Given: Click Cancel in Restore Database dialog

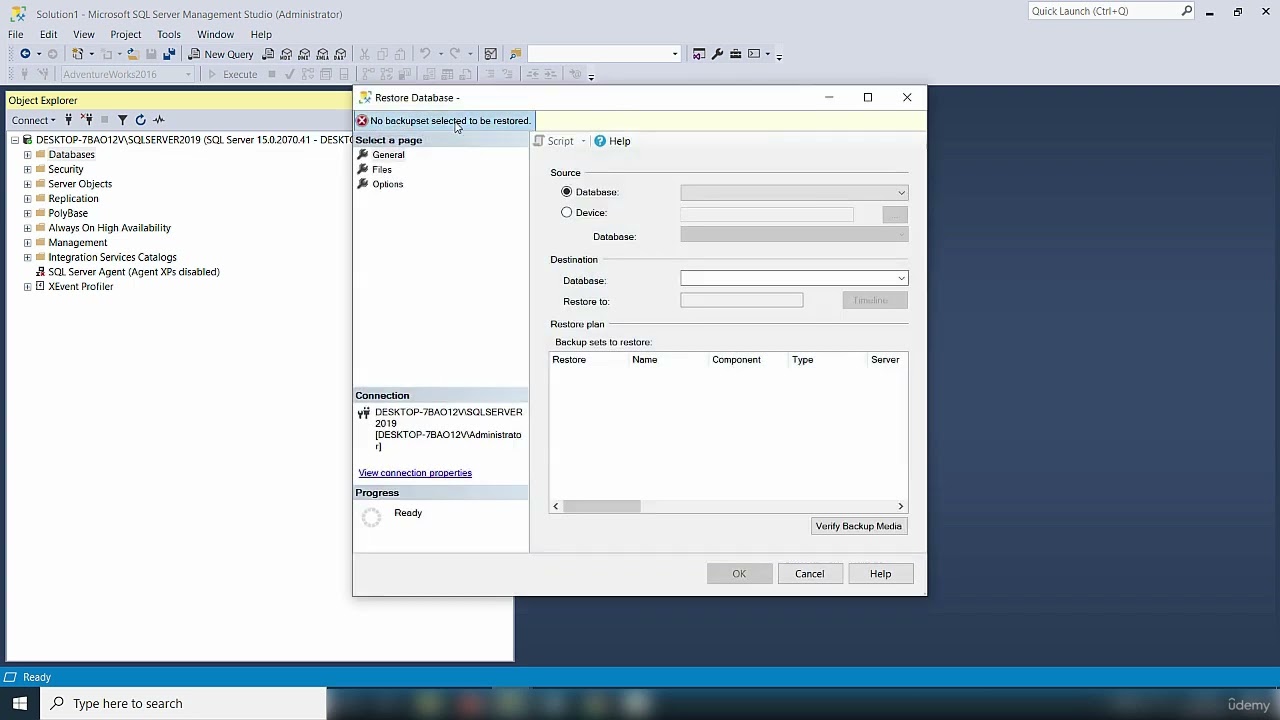Looking at the screenshot, I should click(810, 574).
